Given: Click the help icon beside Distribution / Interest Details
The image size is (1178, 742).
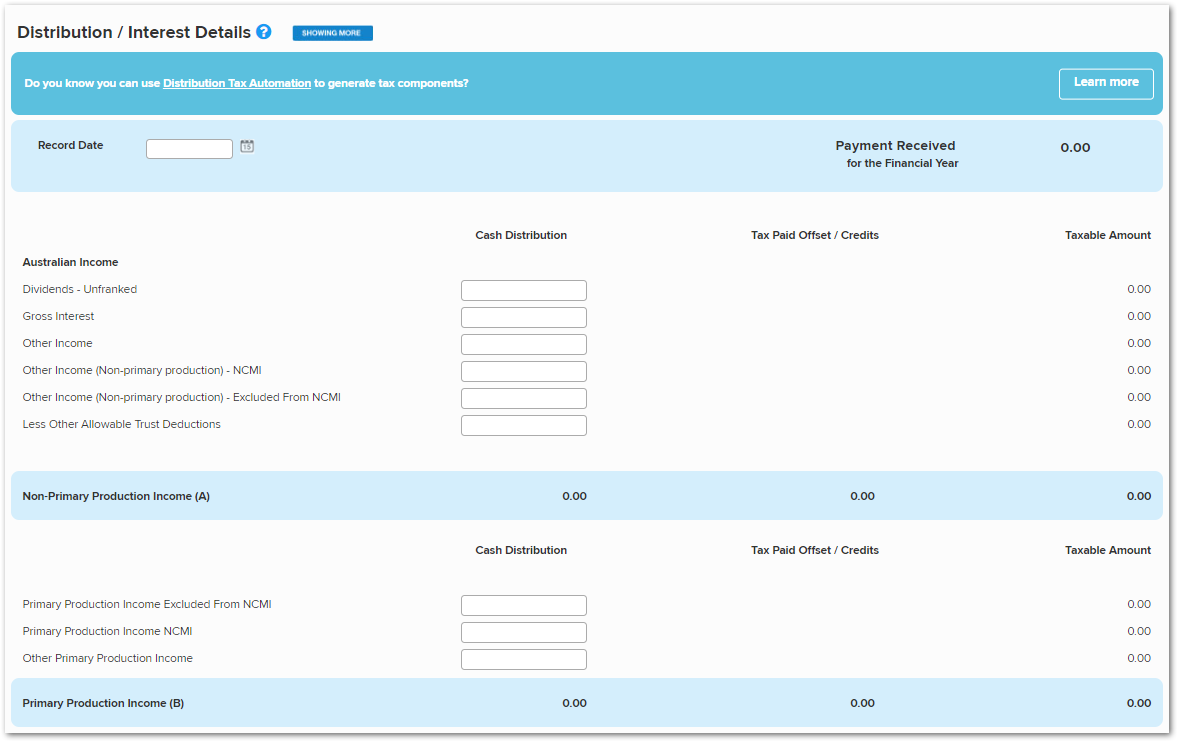Looking at the screenshot, I should click(263, 31).
